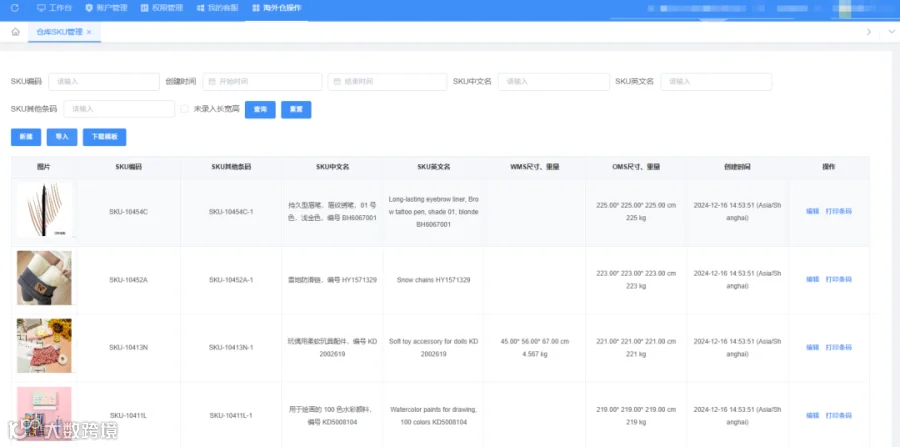This screenshot has width=900, height=447.
Task: Open the product thumbnail for SKU-10413N
Action: [44, 345]
